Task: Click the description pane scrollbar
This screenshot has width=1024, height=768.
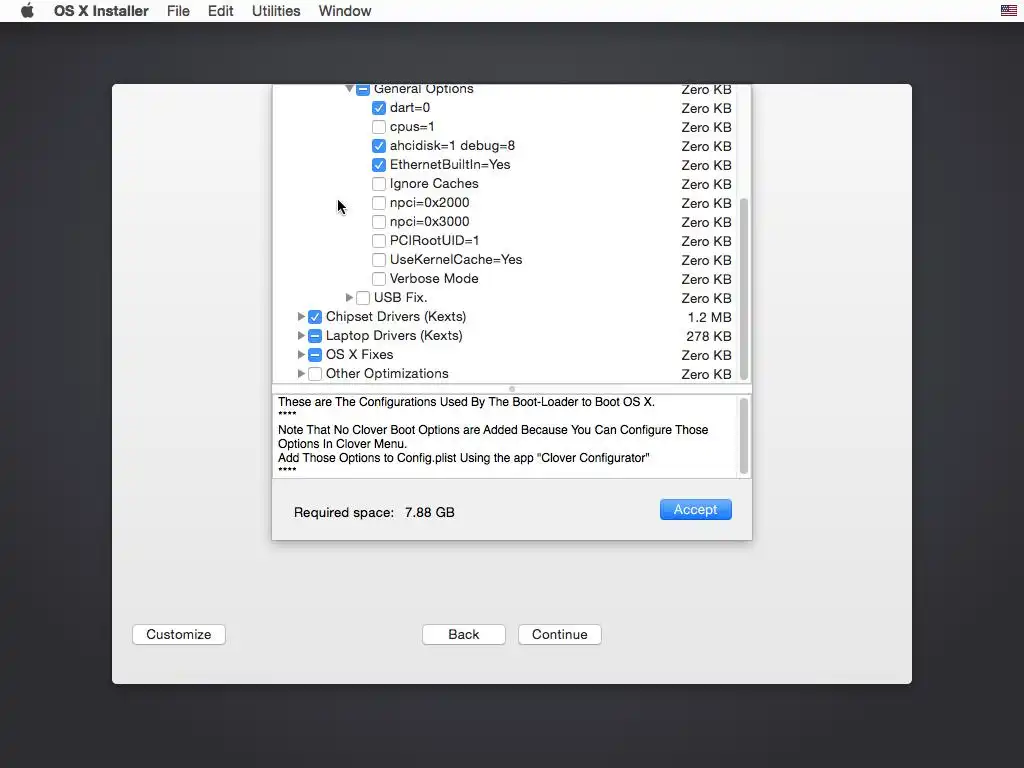Action: (744, 436)
